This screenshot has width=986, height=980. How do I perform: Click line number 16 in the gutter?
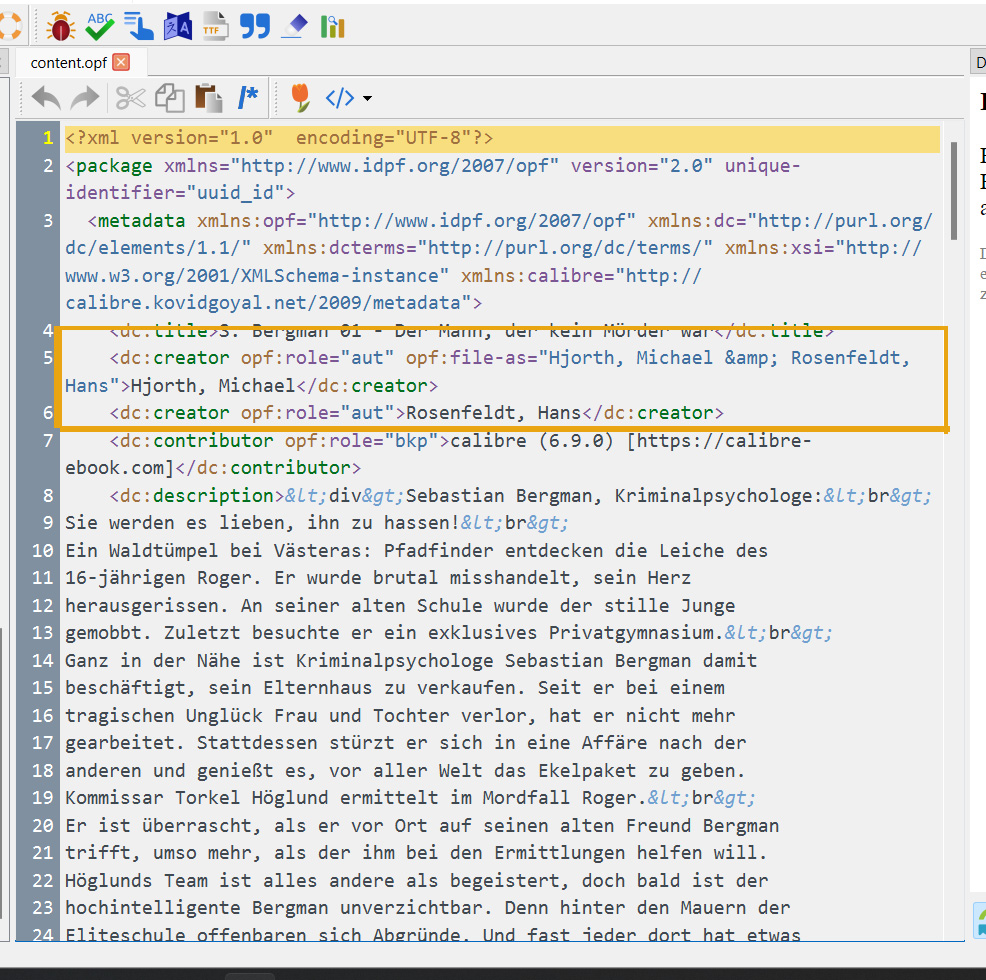pos(42,715)
